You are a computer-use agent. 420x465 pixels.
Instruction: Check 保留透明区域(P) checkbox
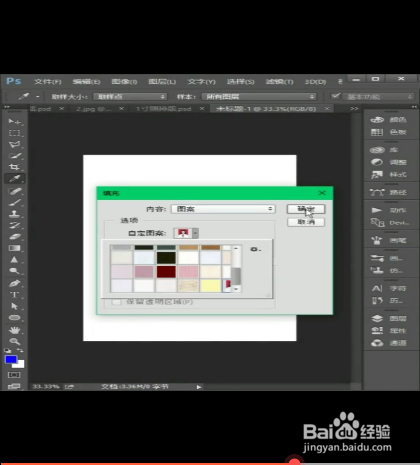pos(116,302)
